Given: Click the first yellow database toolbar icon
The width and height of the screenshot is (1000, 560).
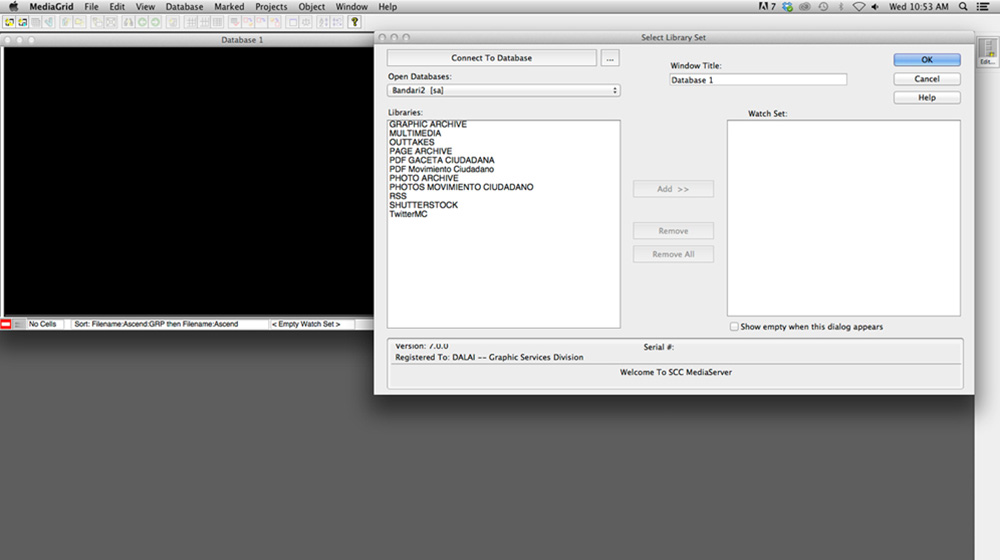Looking at the screenshot, I should pos(8,21).
